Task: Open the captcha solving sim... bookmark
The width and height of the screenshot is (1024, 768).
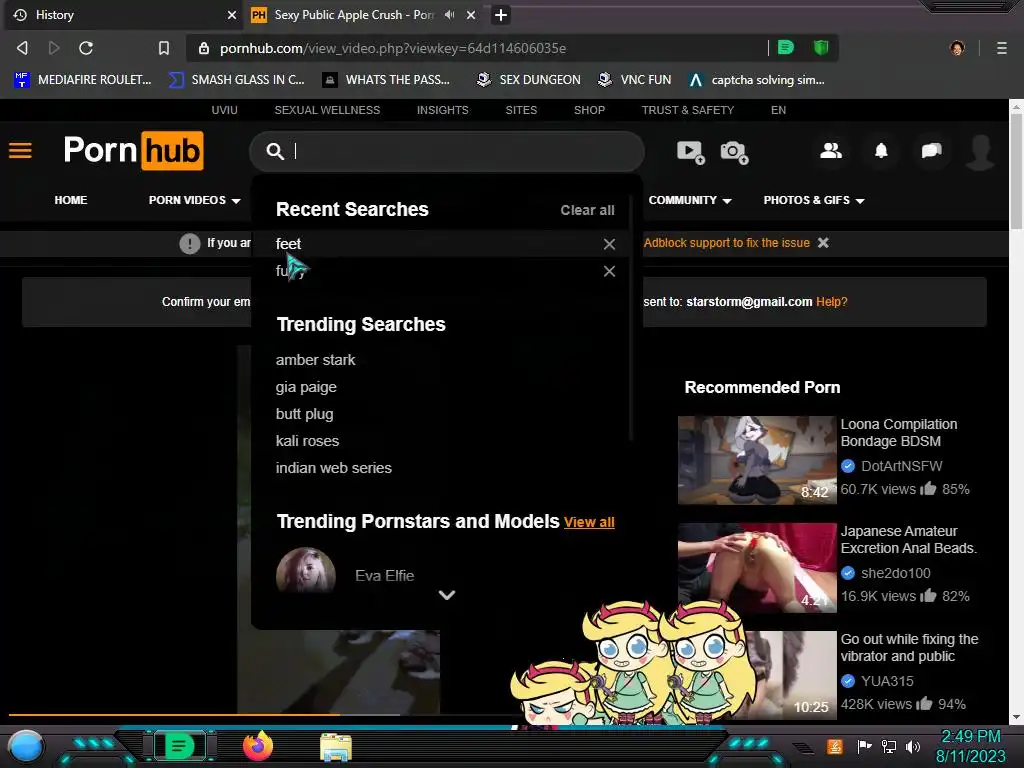Action: [x=757, y=80]
